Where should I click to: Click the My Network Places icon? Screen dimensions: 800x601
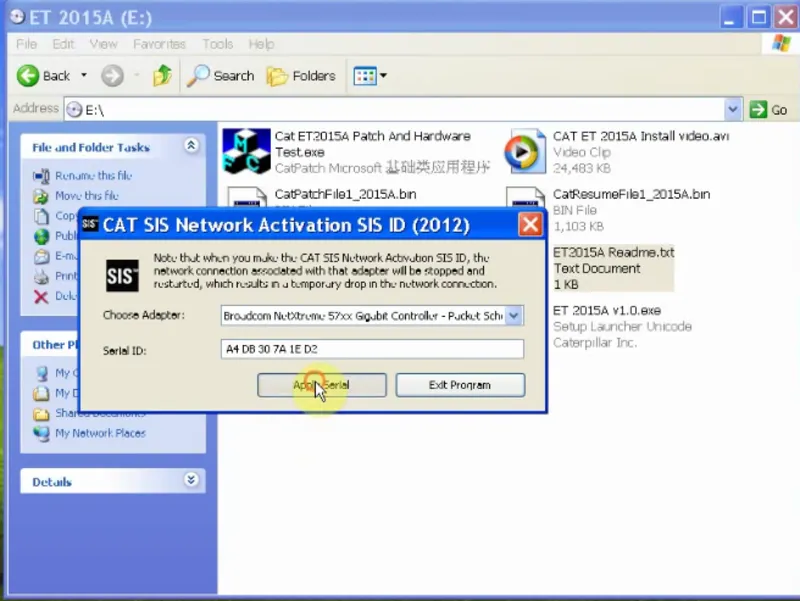[41, 434]
